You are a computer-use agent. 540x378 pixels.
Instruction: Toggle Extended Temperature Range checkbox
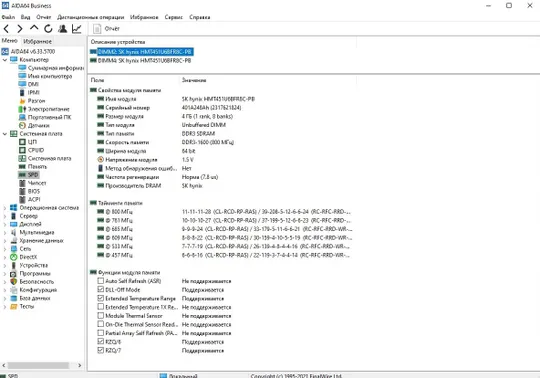pyautogui.click(x=101, y=298)
